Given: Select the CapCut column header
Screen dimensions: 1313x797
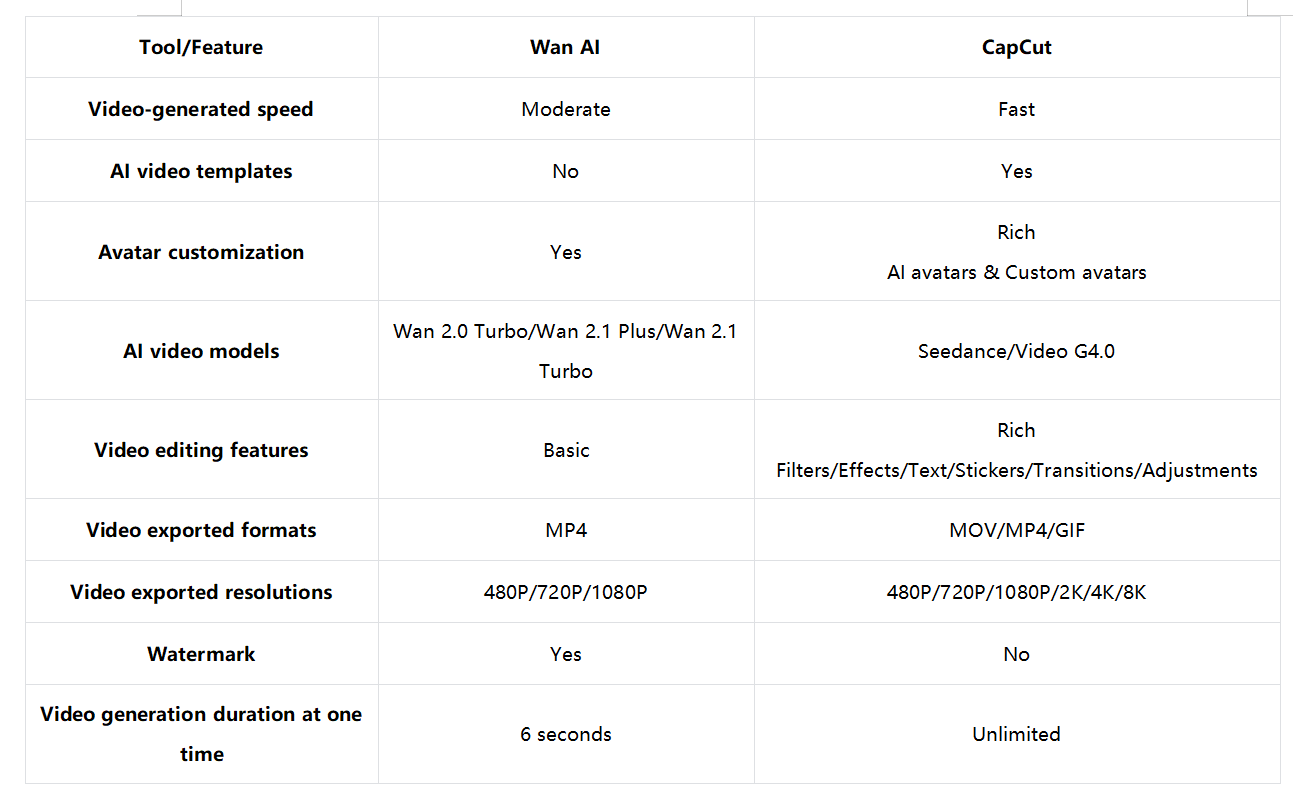Looking at the screenshot, I should coord(1016,47).
